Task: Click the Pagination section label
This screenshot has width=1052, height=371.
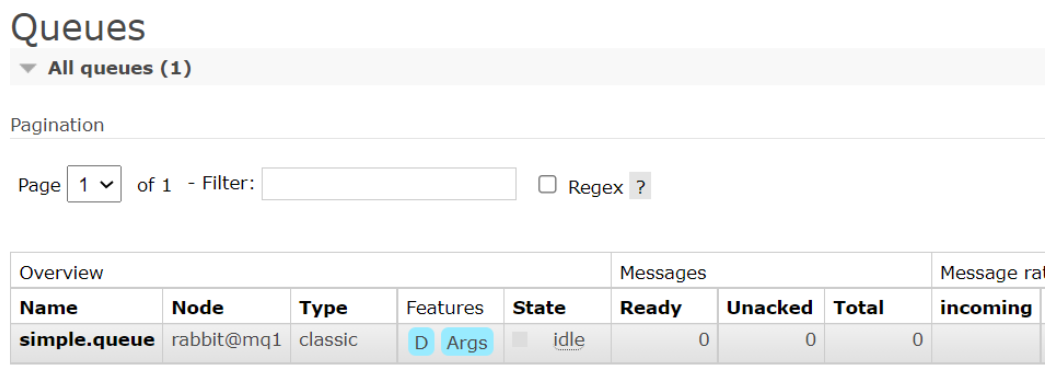Action: (58, 125)
